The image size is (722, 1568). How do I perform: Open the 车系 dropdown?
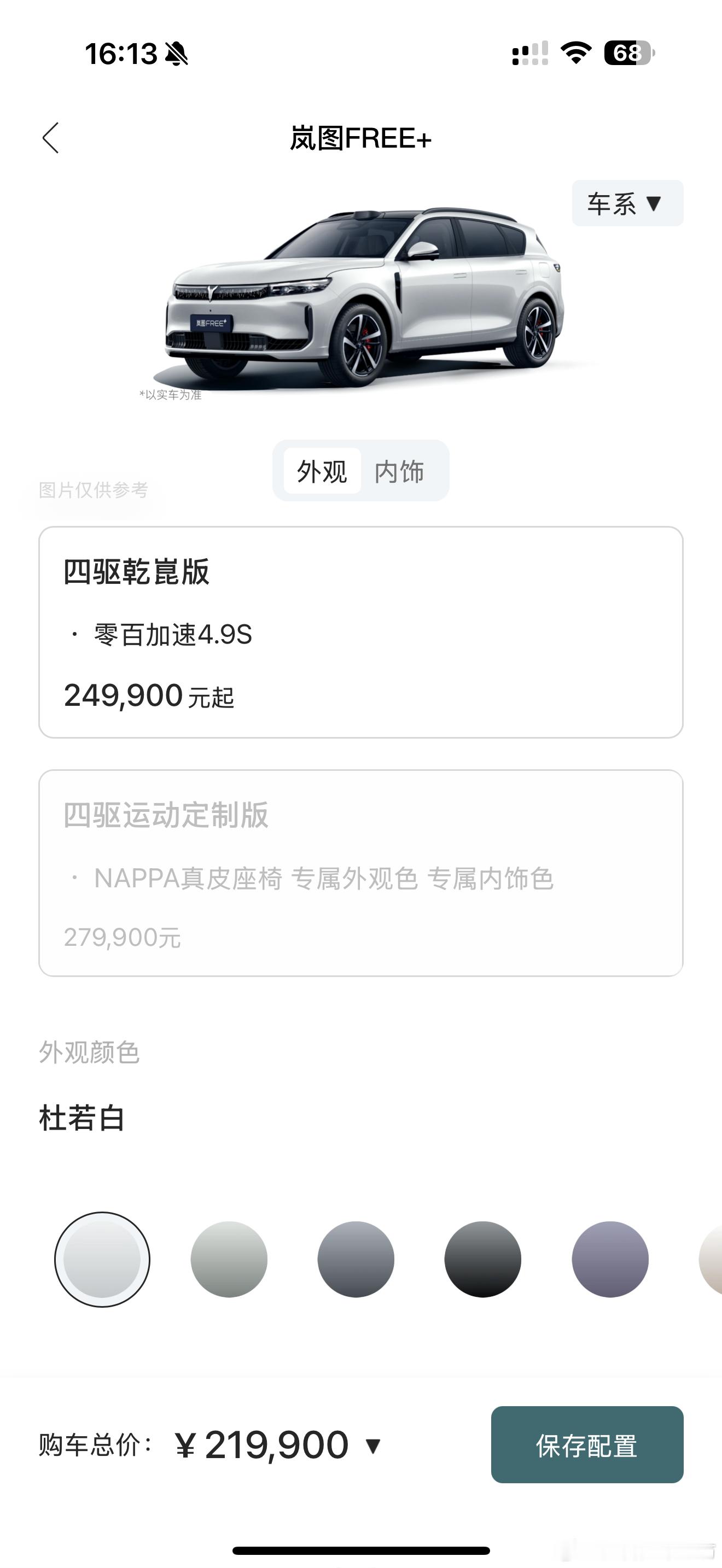click(x=627, y=203)
